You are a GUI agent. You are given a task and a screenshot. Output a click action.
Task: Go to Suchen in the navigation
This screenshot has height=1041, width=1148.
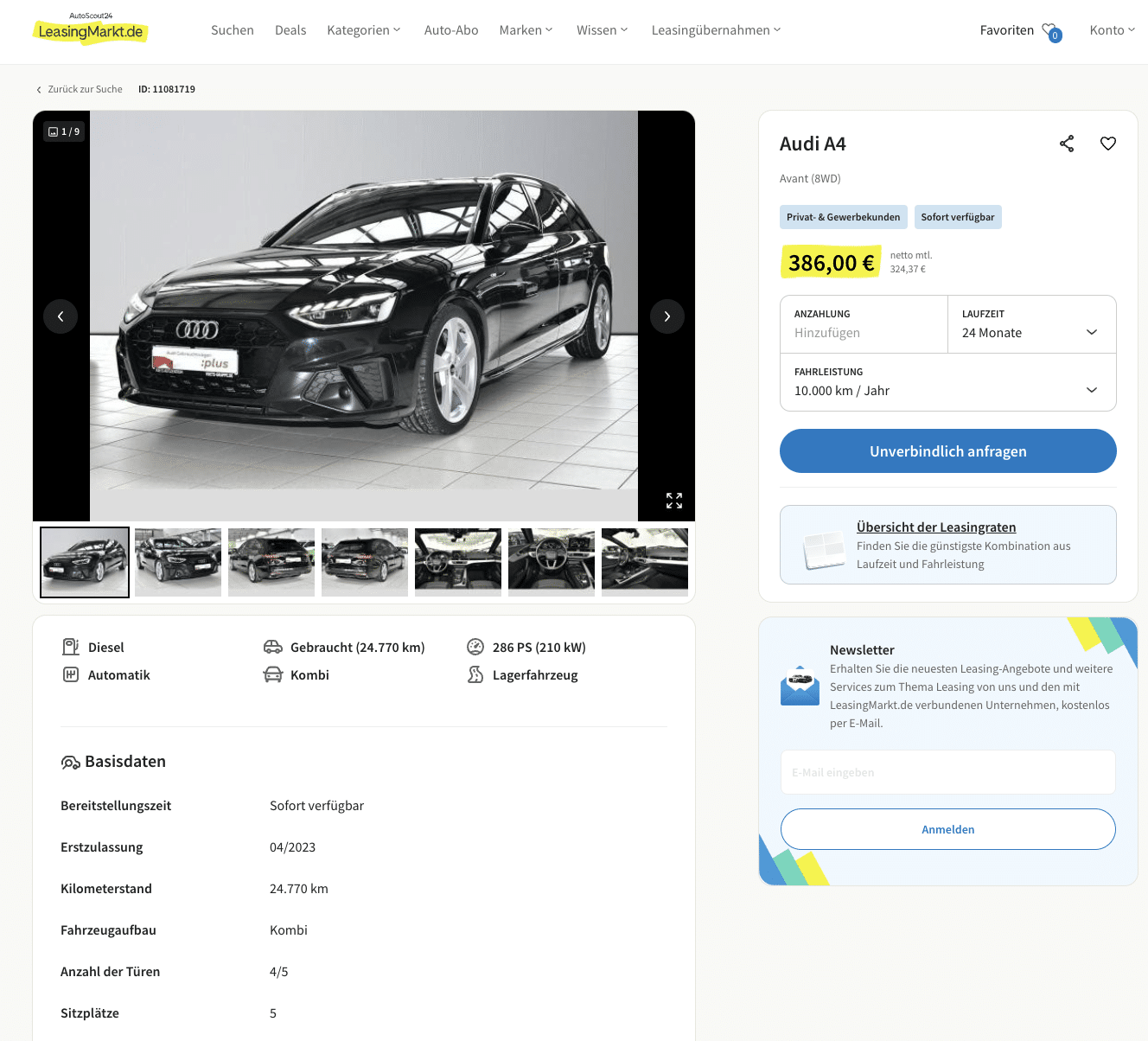(233, 30)
